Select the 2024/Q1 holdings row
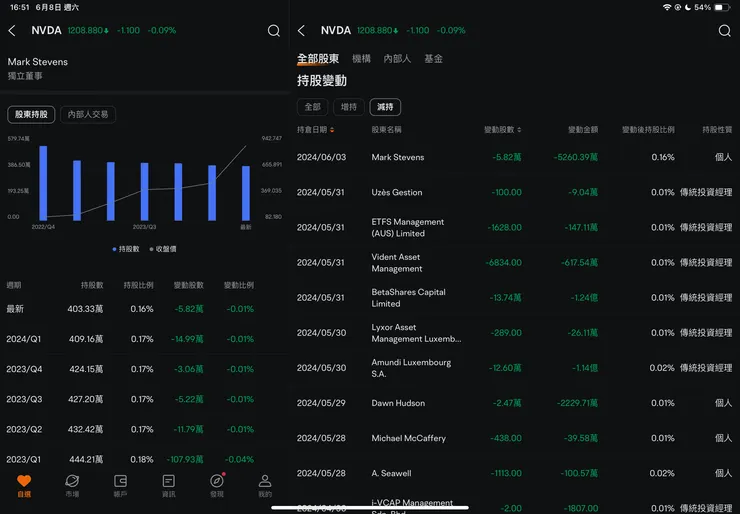The width and height of the screenshot is (740, 514). [144, 339]
